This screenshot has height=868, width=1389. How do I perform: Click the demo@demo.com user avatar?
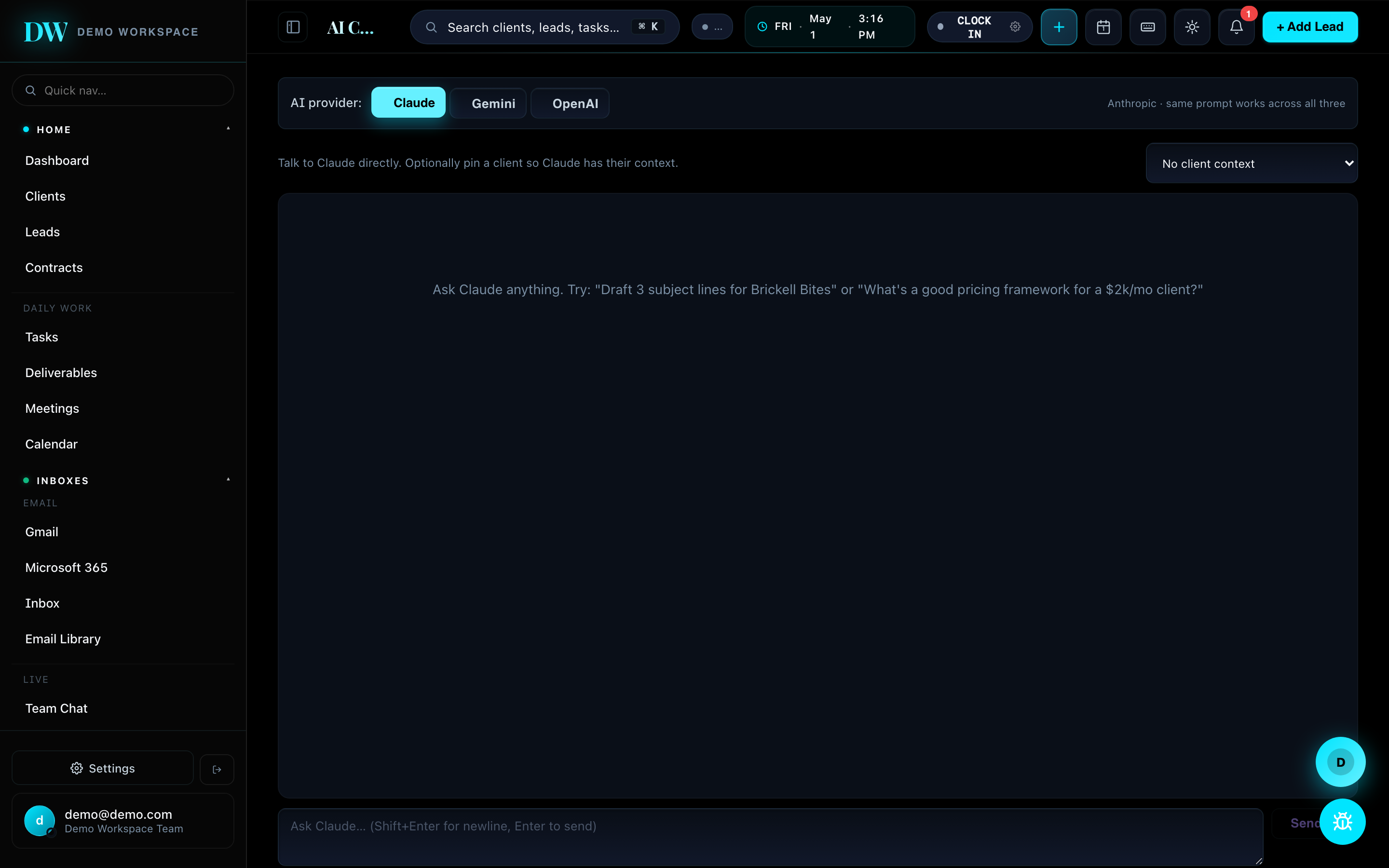tap(39, 820)
